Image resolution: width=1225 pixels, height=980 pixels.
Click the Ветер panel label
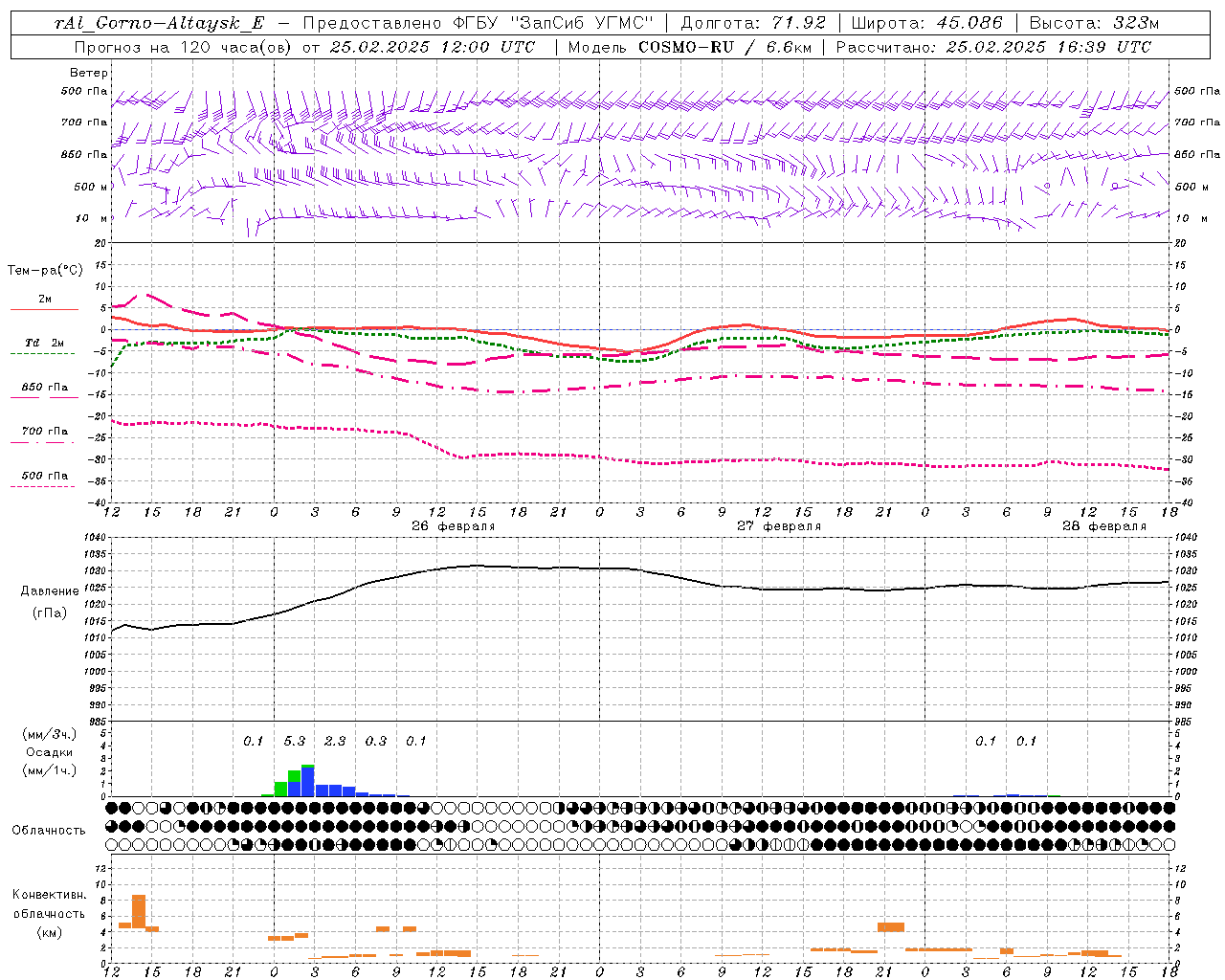(x=89, y=73)
